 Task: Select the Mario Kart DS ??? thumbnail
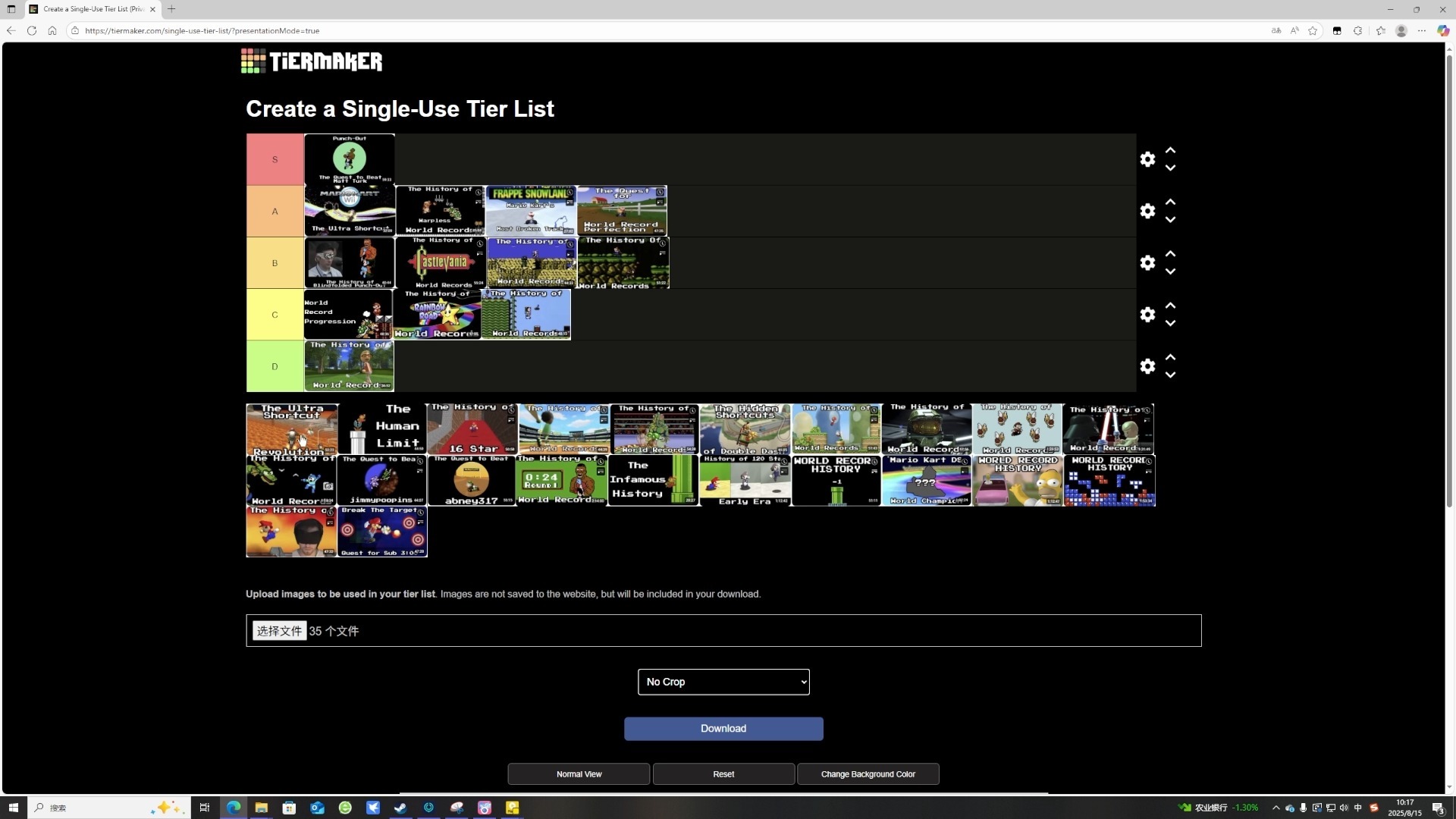coord(926,480)
